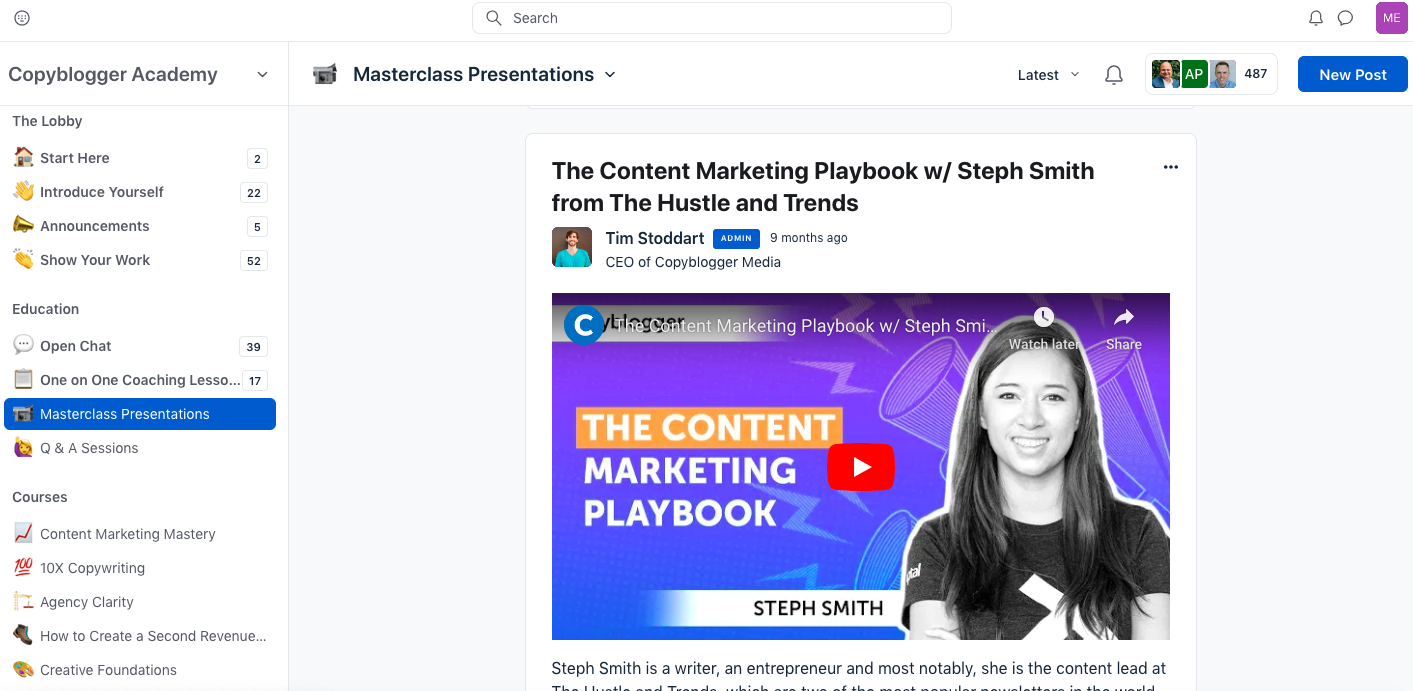Click the Copyblogger channel logo on video
Image resolution: width=1413 pixels, height=691 pixels.
pyautogui.click(x=584, y=325)
